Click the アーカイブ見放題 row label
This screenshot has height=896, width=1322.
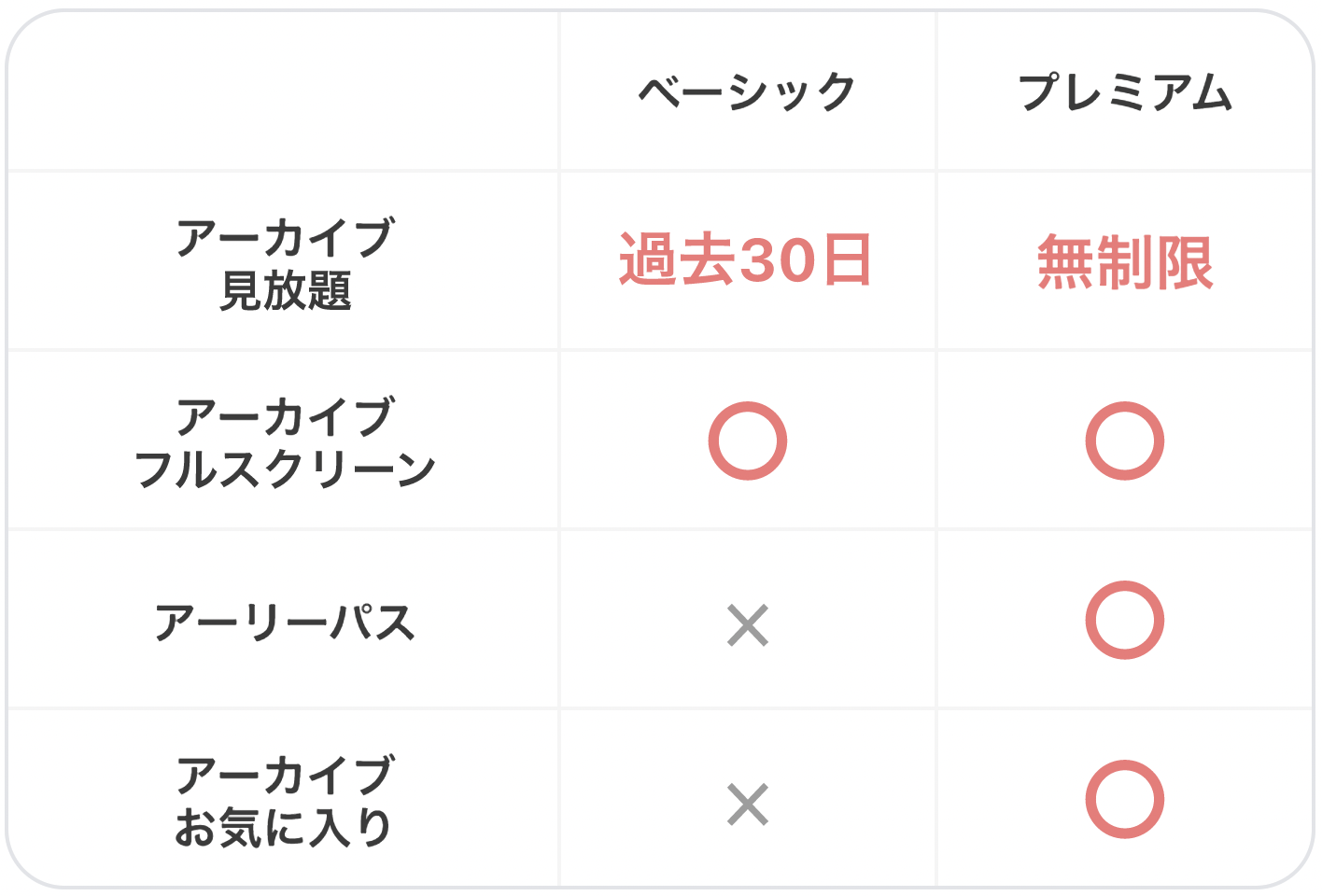click(285, 263)
